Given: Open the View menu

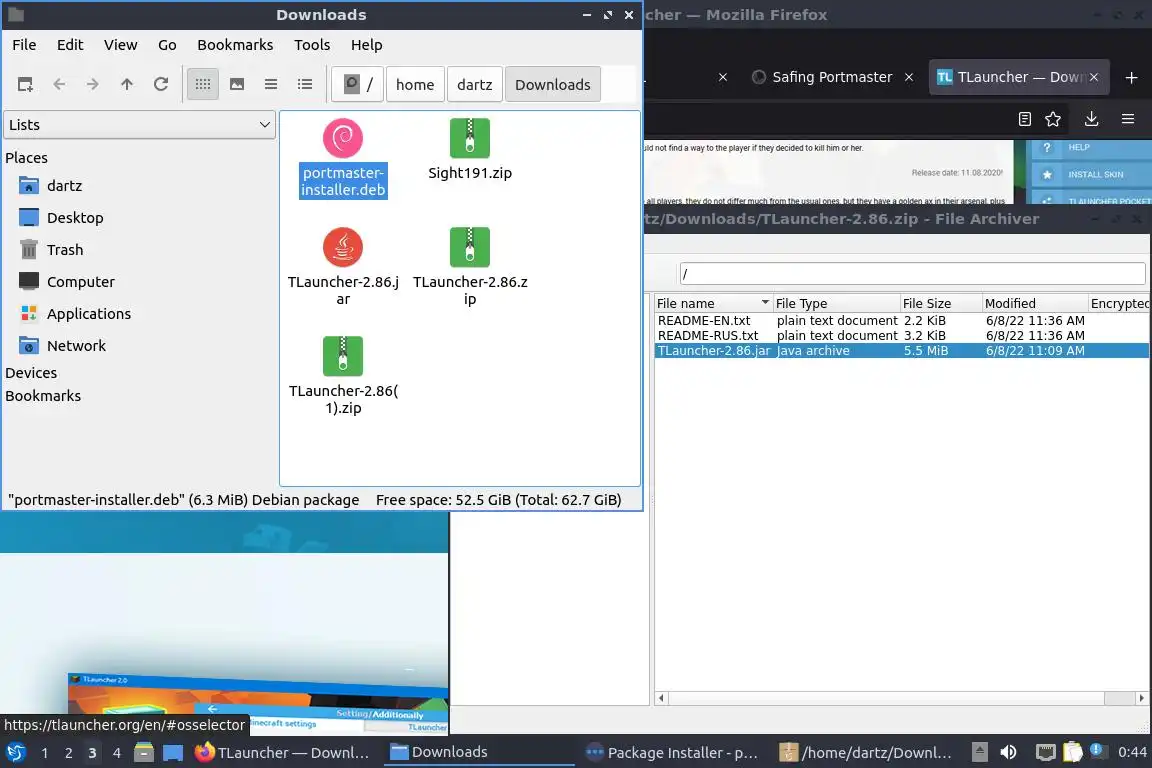Looking at the screenshot, I should pyautogui.click(x=120, y=45).
